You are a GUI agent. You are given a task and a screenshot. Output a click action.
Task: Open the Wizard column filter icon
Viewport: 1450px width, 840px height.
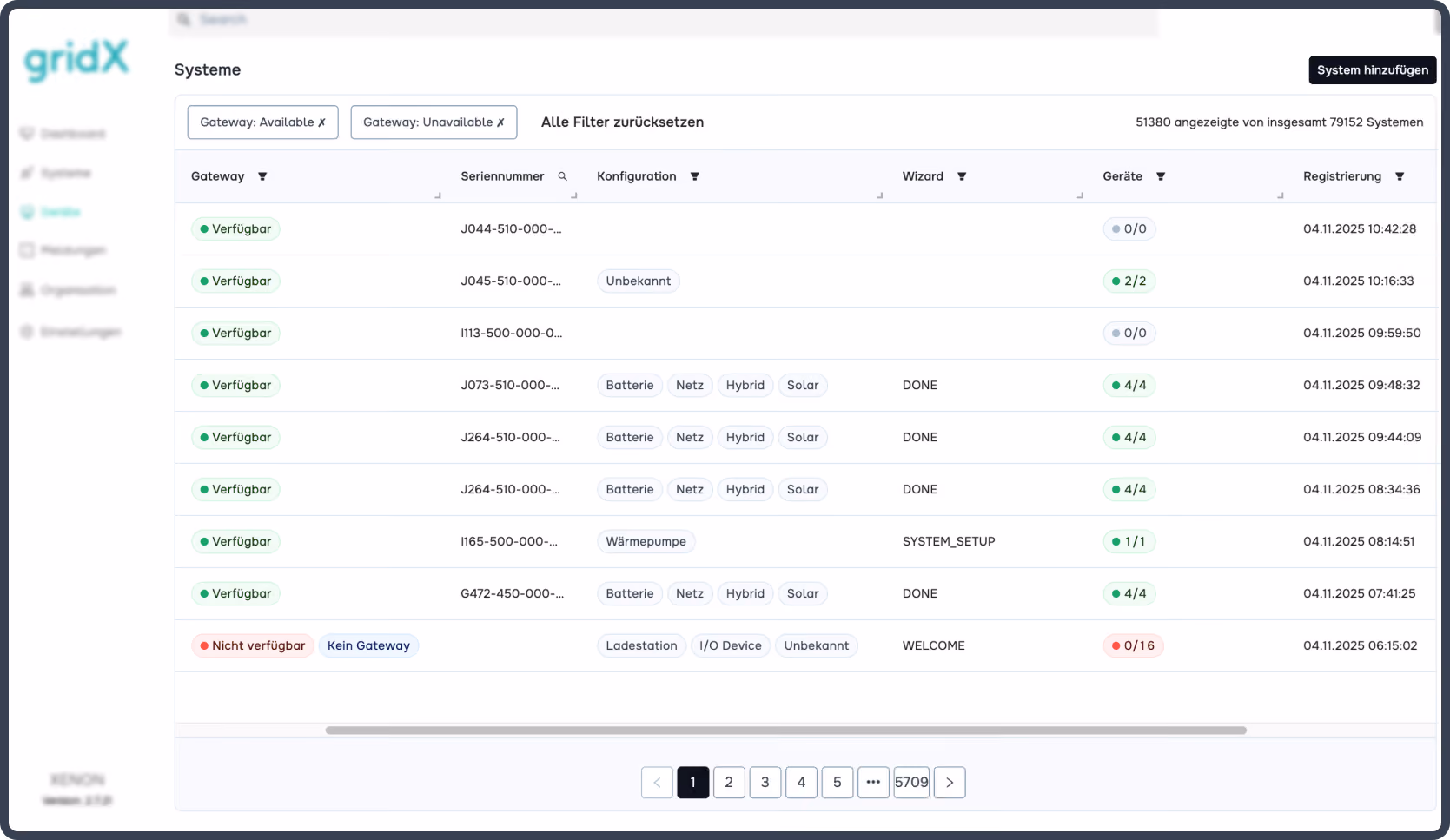pyautogui.click(x=962, y=176)
